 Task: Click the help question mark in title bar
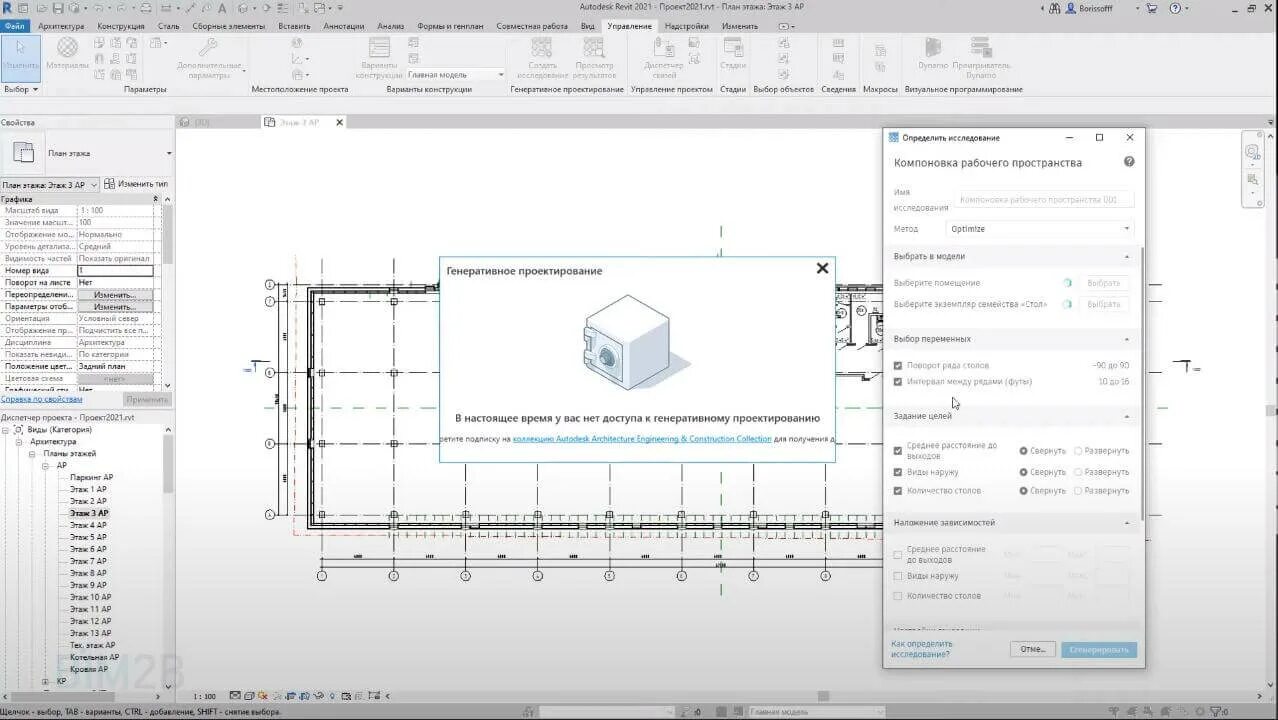pos(1177,8)
